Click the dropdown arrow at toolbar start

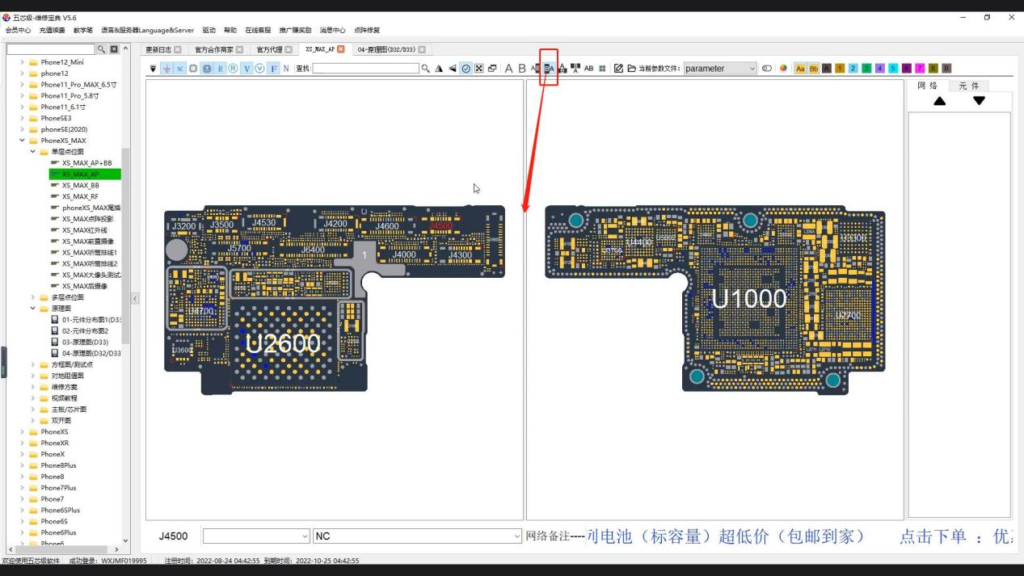click(153, 68)
